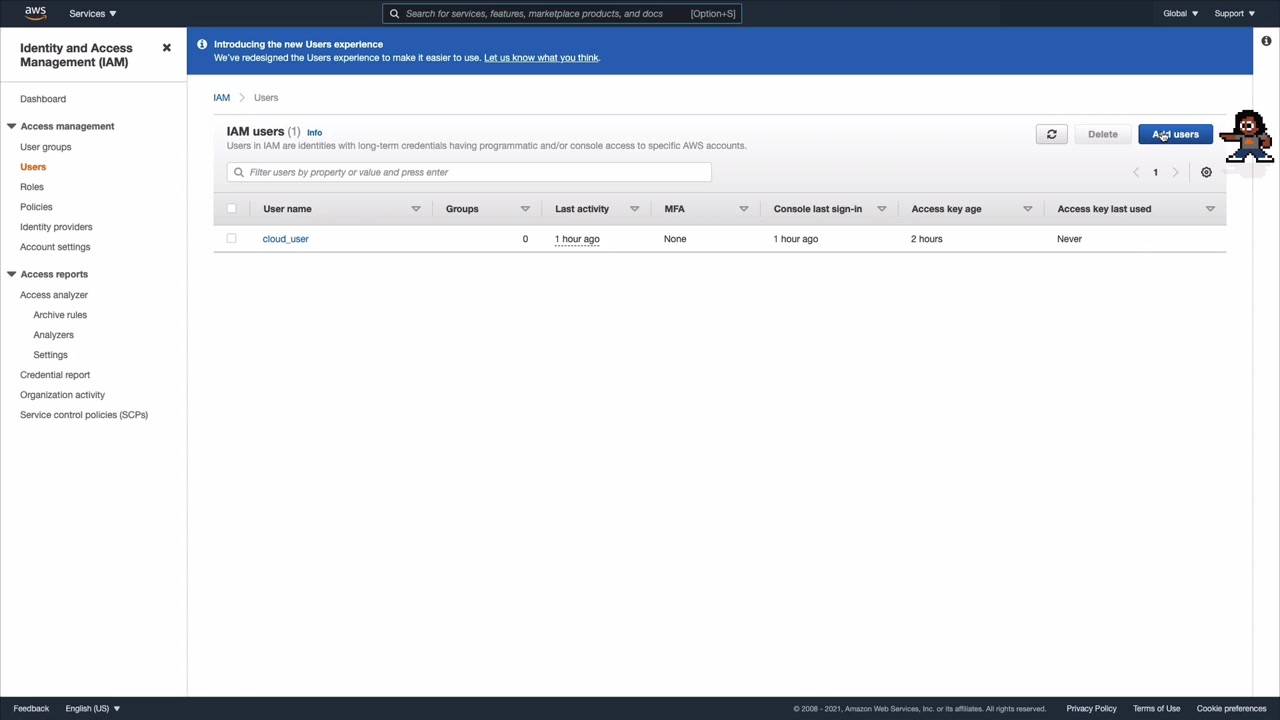Check the cloud_user row checkbox
The width and height of the screenshot is (1280, 720).
click(231, 238)
